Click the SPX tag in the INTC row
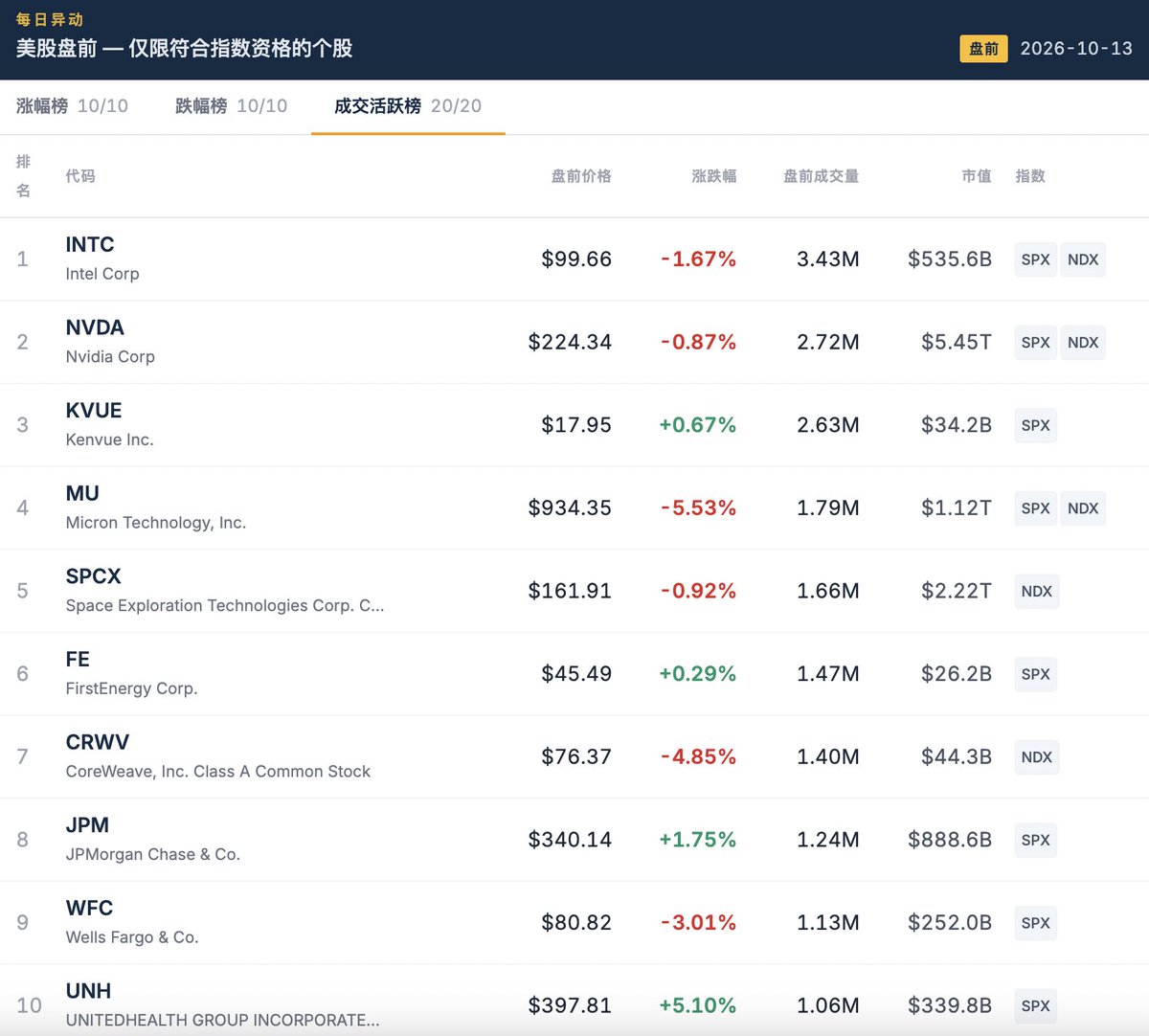 pyautogui.click(x=1036, y=259)
